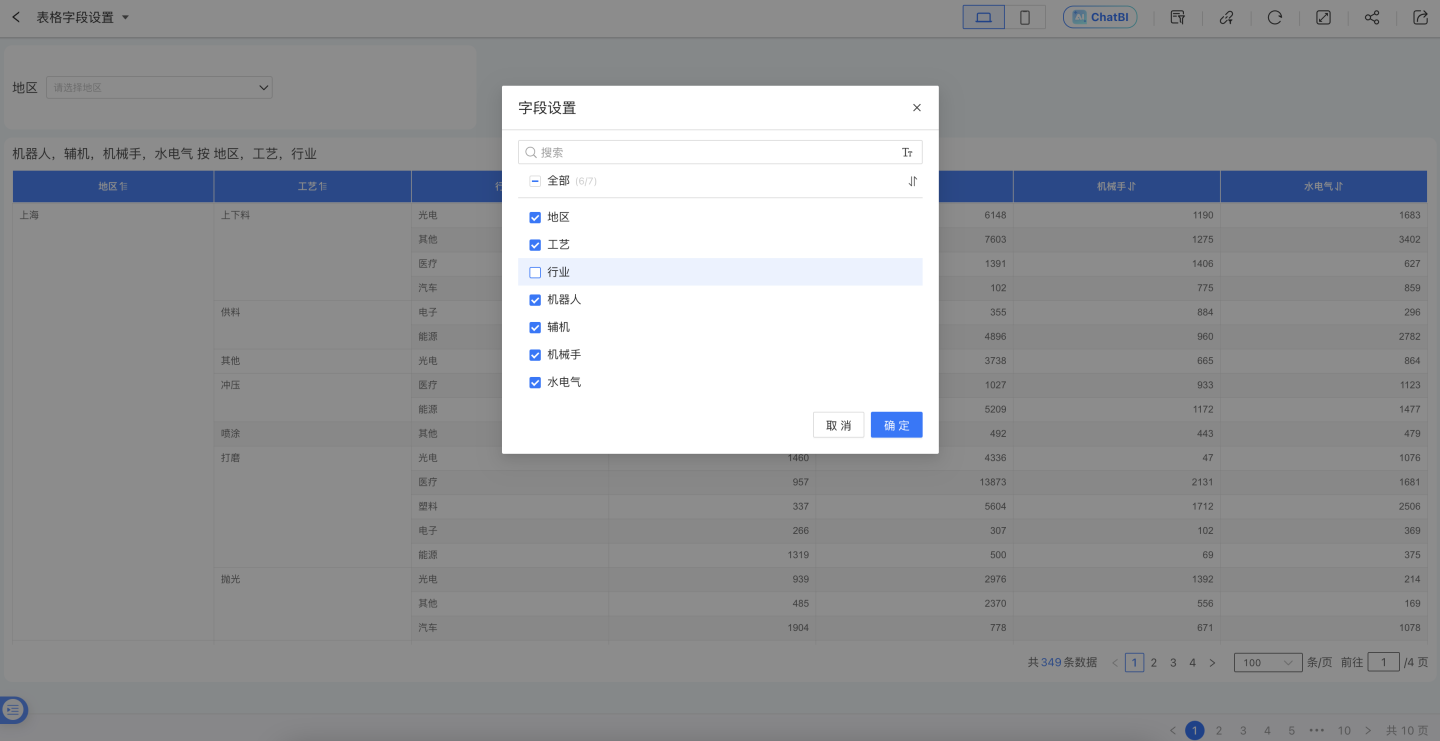Select desktop view layout icon
Viewport: 1440px width, 741px height.
pyautogui.click(x=983, y=17)
